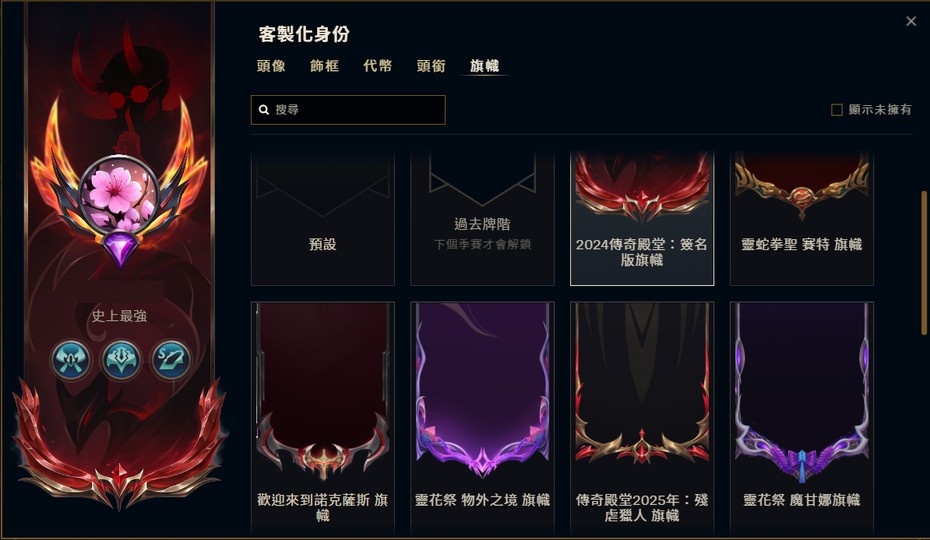Select the middle token badge icon
Viewport: 930px width, 540px height.
click(121, 360)
